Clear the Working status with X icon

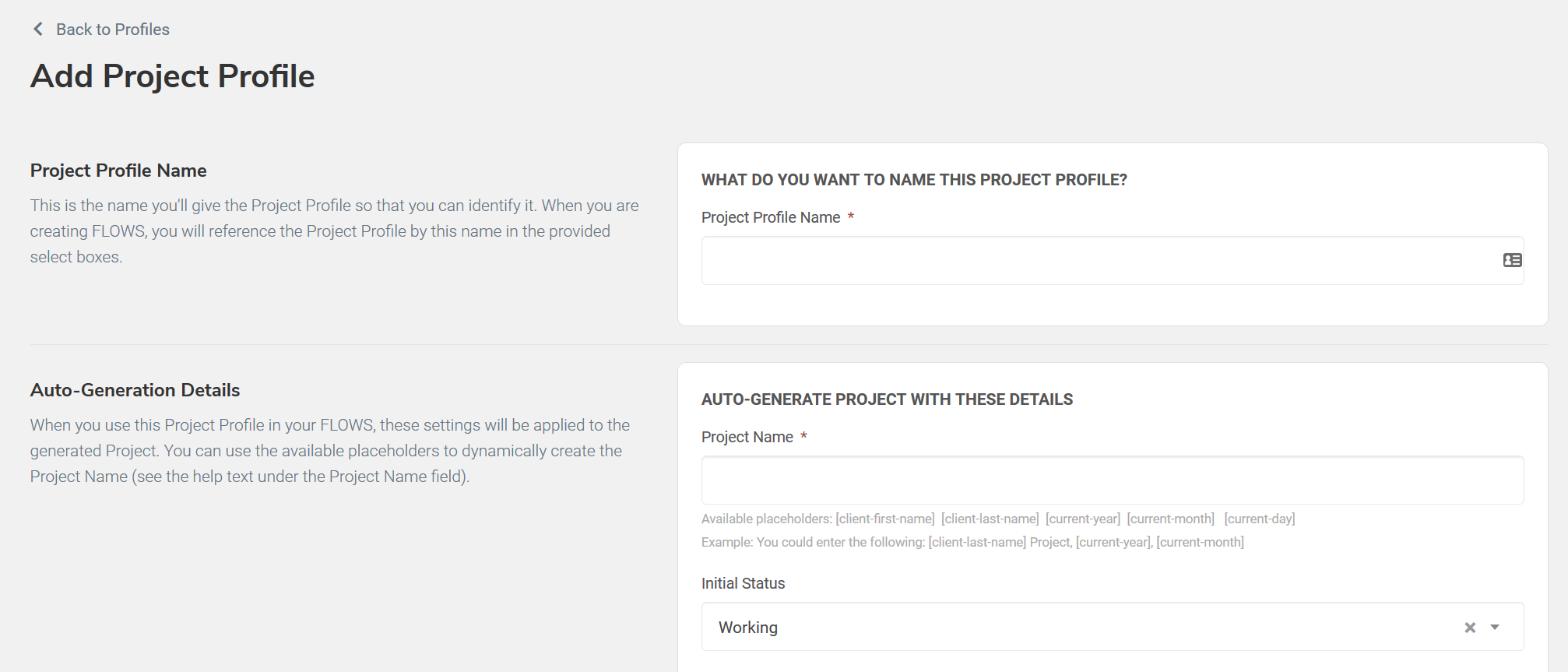(x=1470, y=628)
